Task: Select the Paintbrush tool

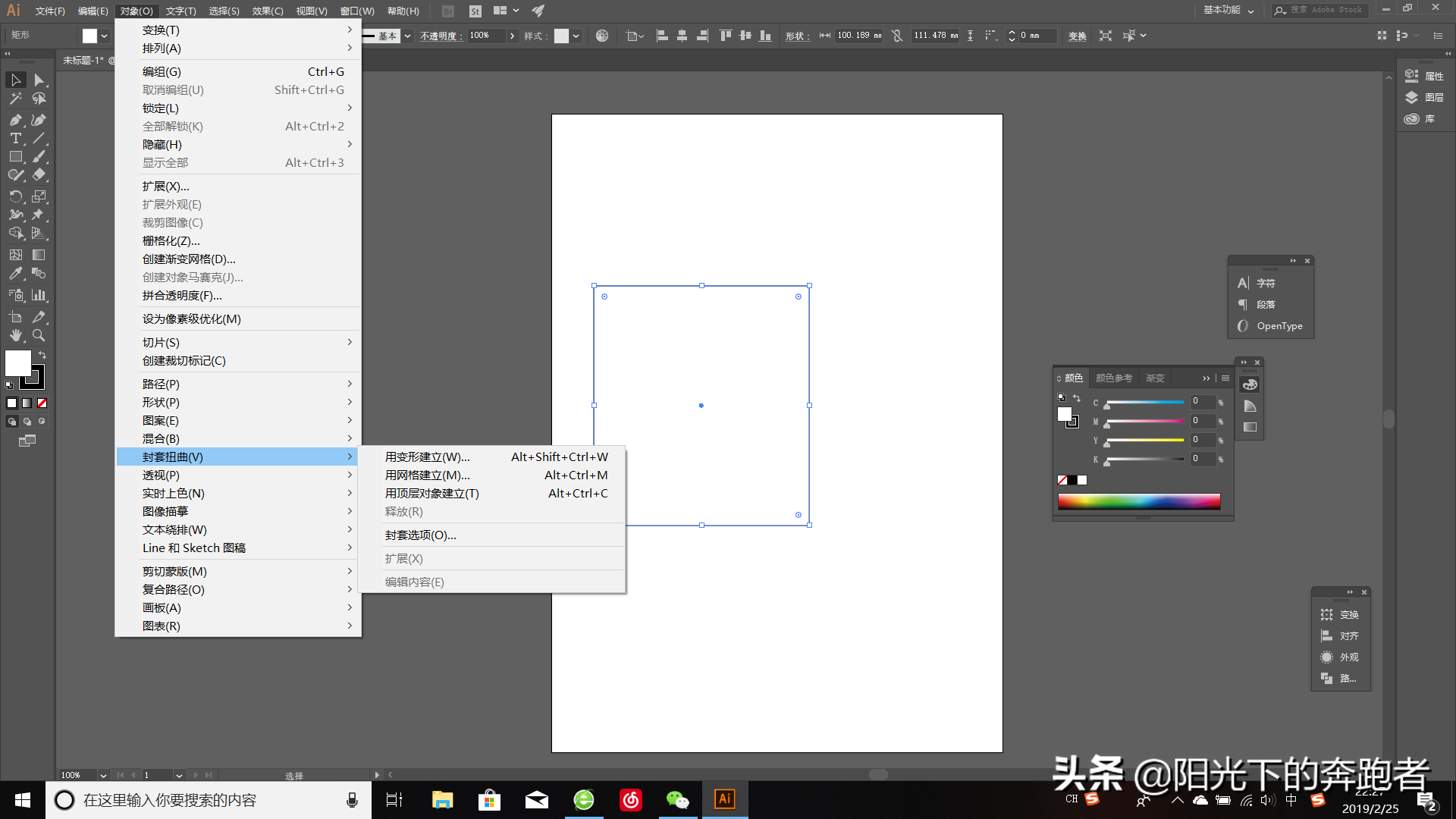Action: pos(39,156)
